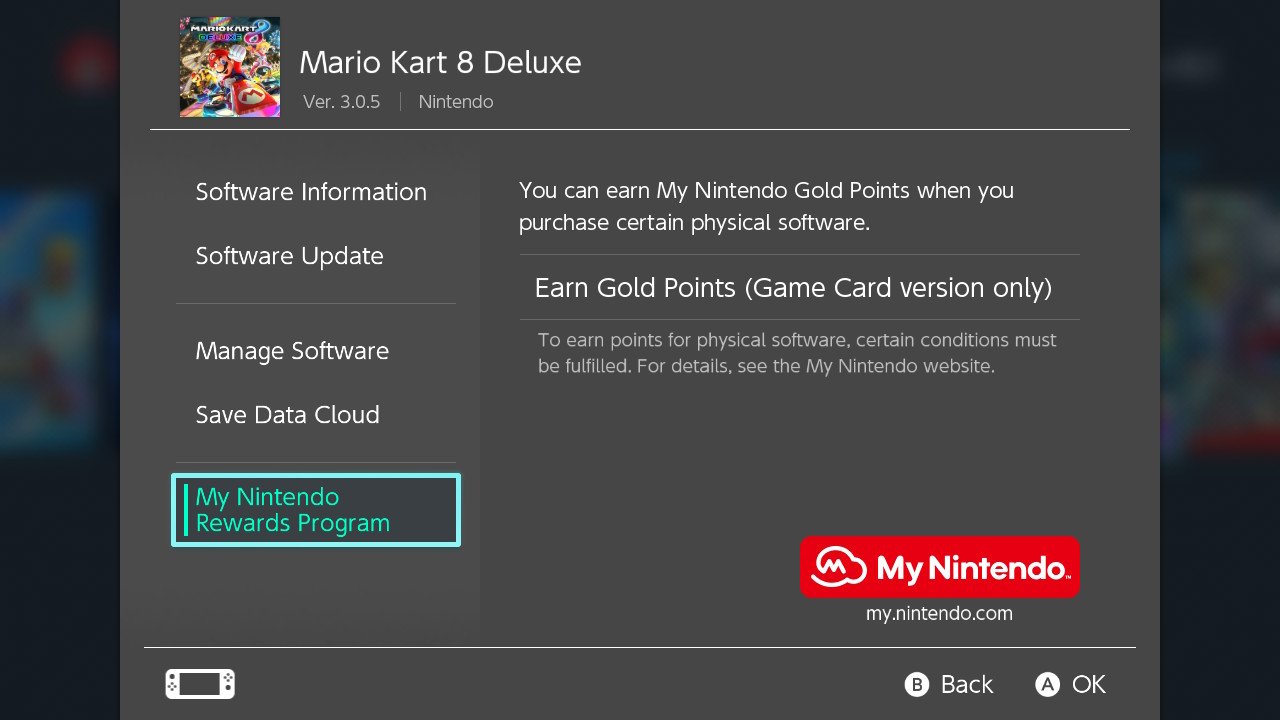Click the Gold Points description paragraph
Screen dimensions: 1280x720
click(x=766, y=206)
